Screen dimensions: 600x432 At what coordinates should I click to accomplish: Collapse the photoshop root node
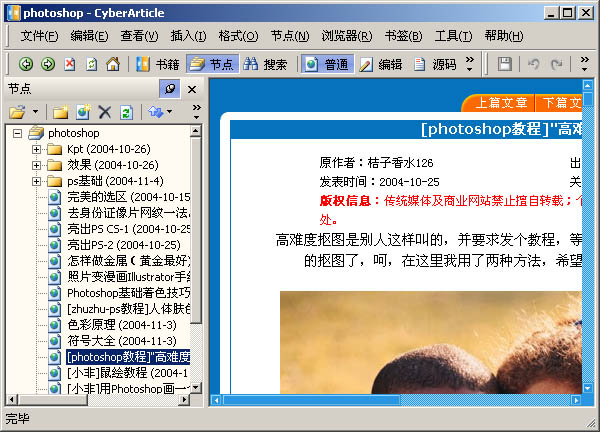17,133
